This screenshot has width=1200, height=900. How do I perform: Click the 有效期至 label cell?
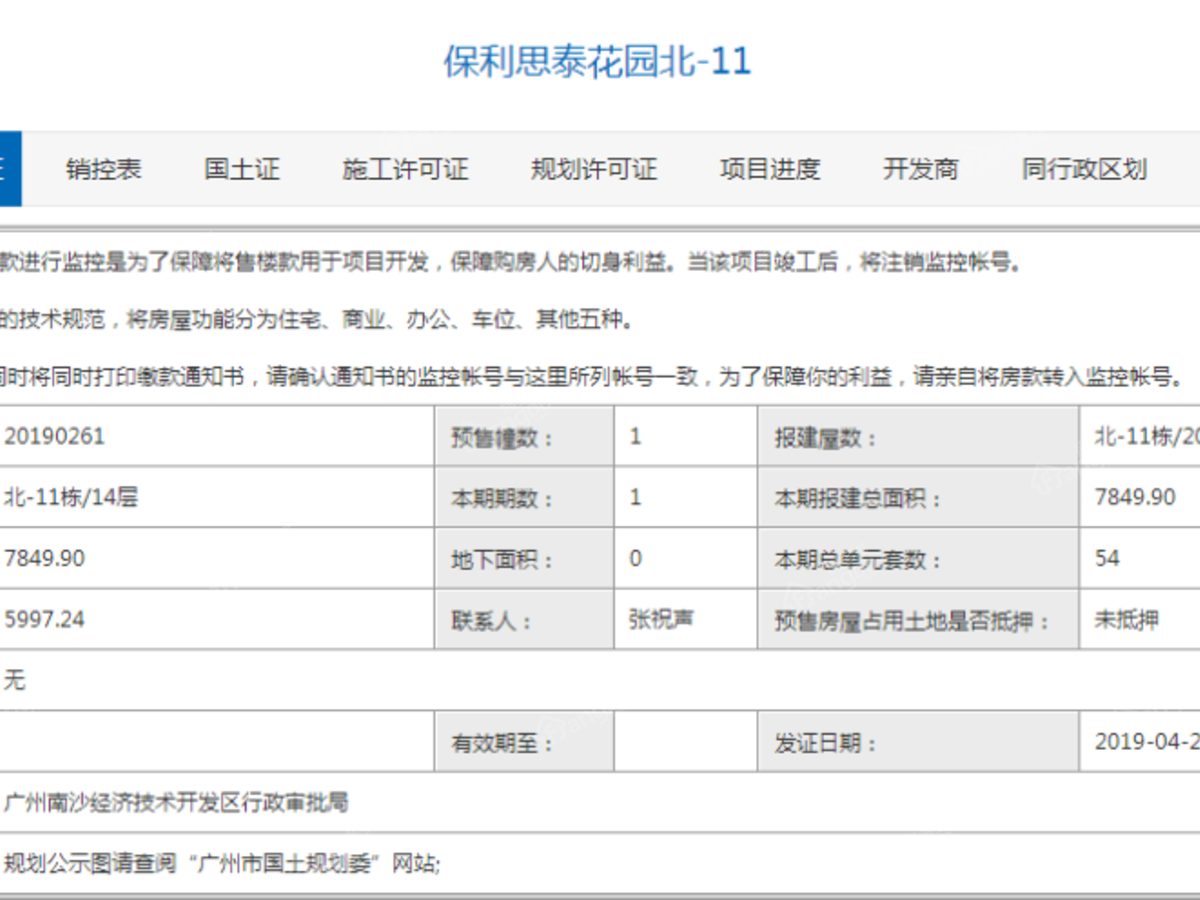(x=524, y=742)
